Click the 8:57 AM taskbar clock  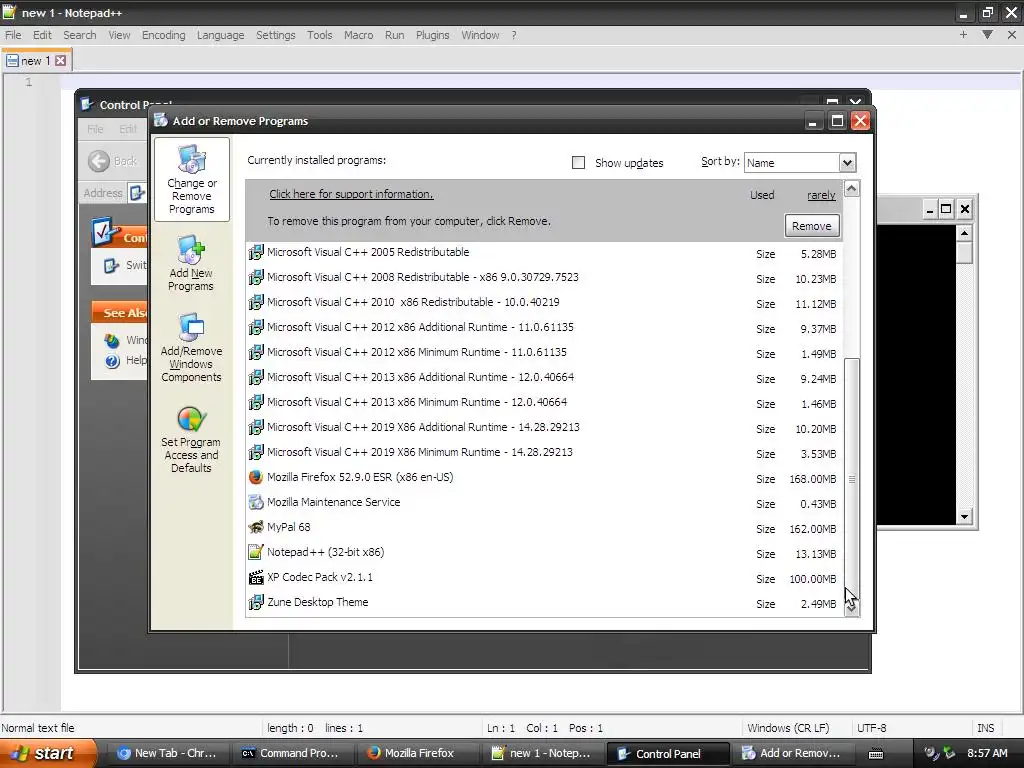point(987,753)
